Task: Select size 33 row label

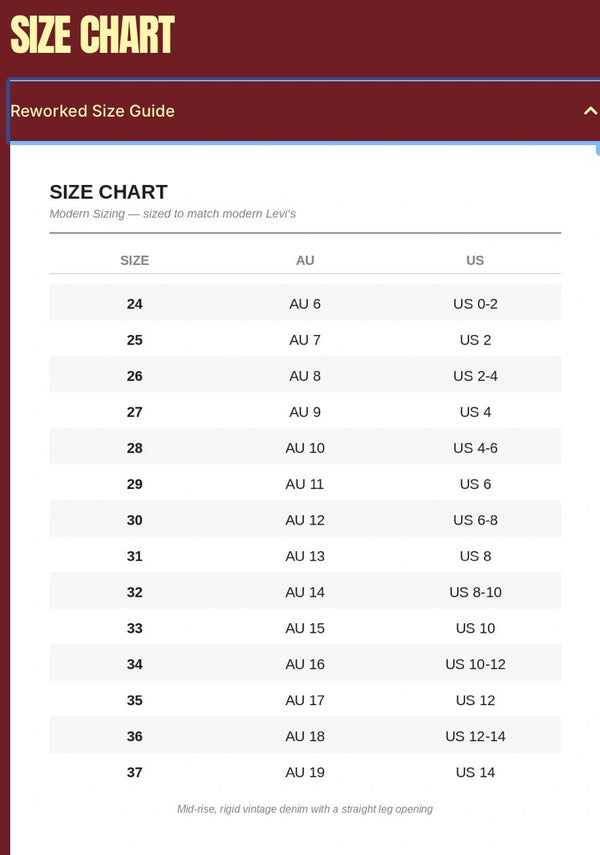Action: click(x=135, y=628)
